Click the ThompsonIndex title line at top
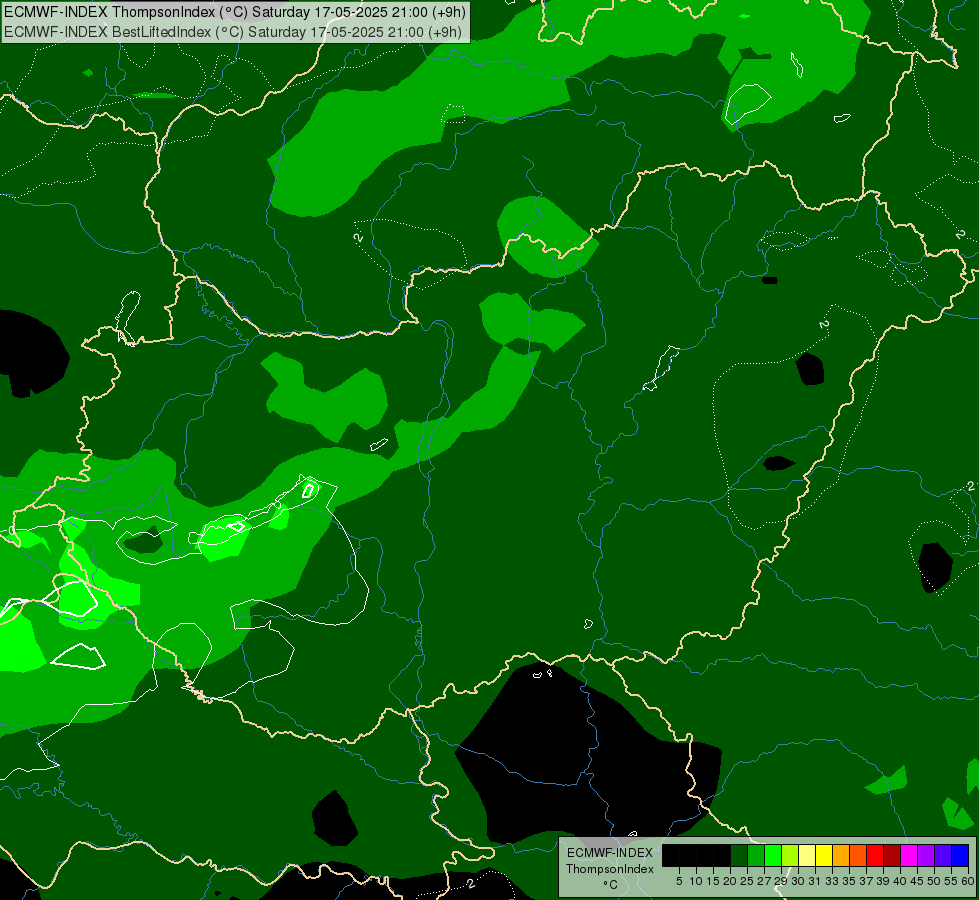The width and height of the screenshot is (979, 900). coord(234,12)
